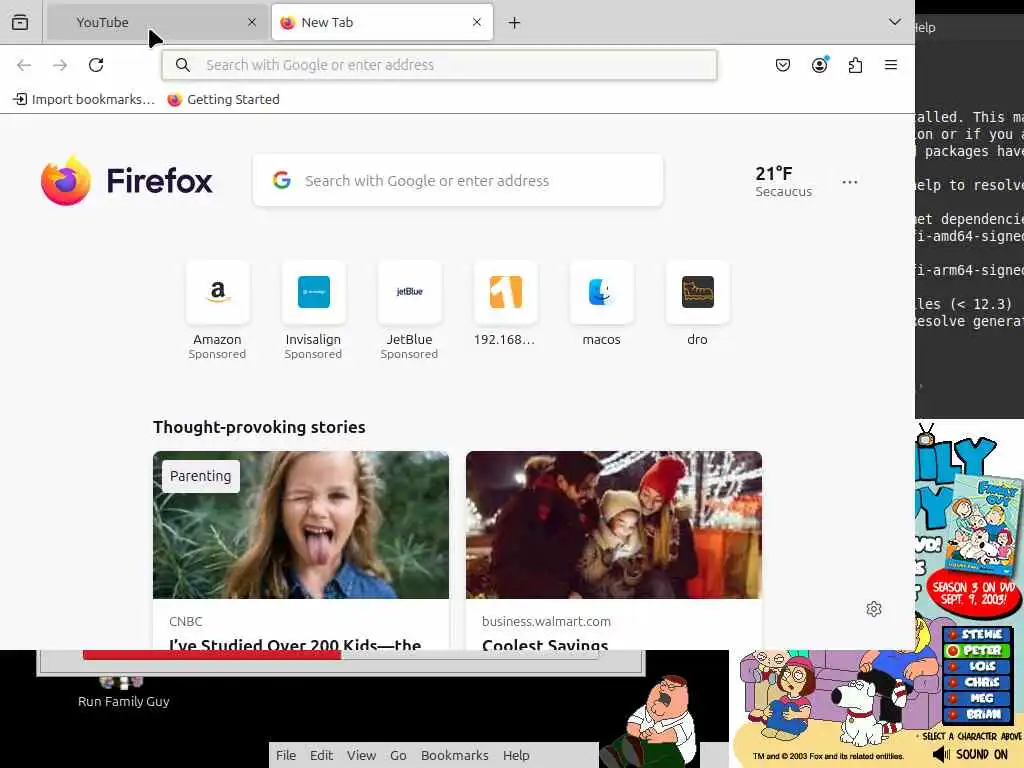Focus the Google search box on page

pos(458,181)
